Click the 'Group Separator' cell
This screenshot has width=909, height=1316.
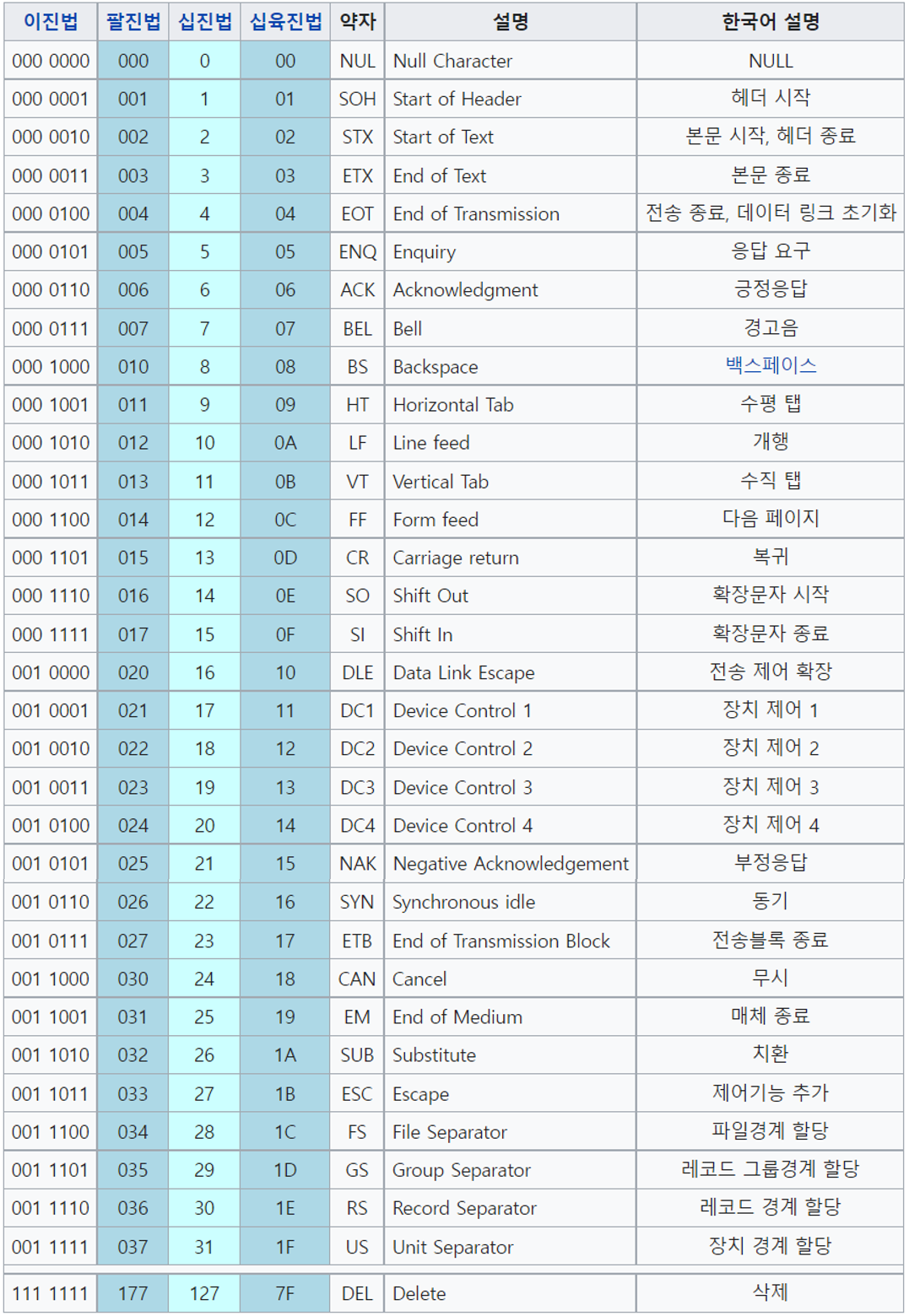(x=511, y=1169)
